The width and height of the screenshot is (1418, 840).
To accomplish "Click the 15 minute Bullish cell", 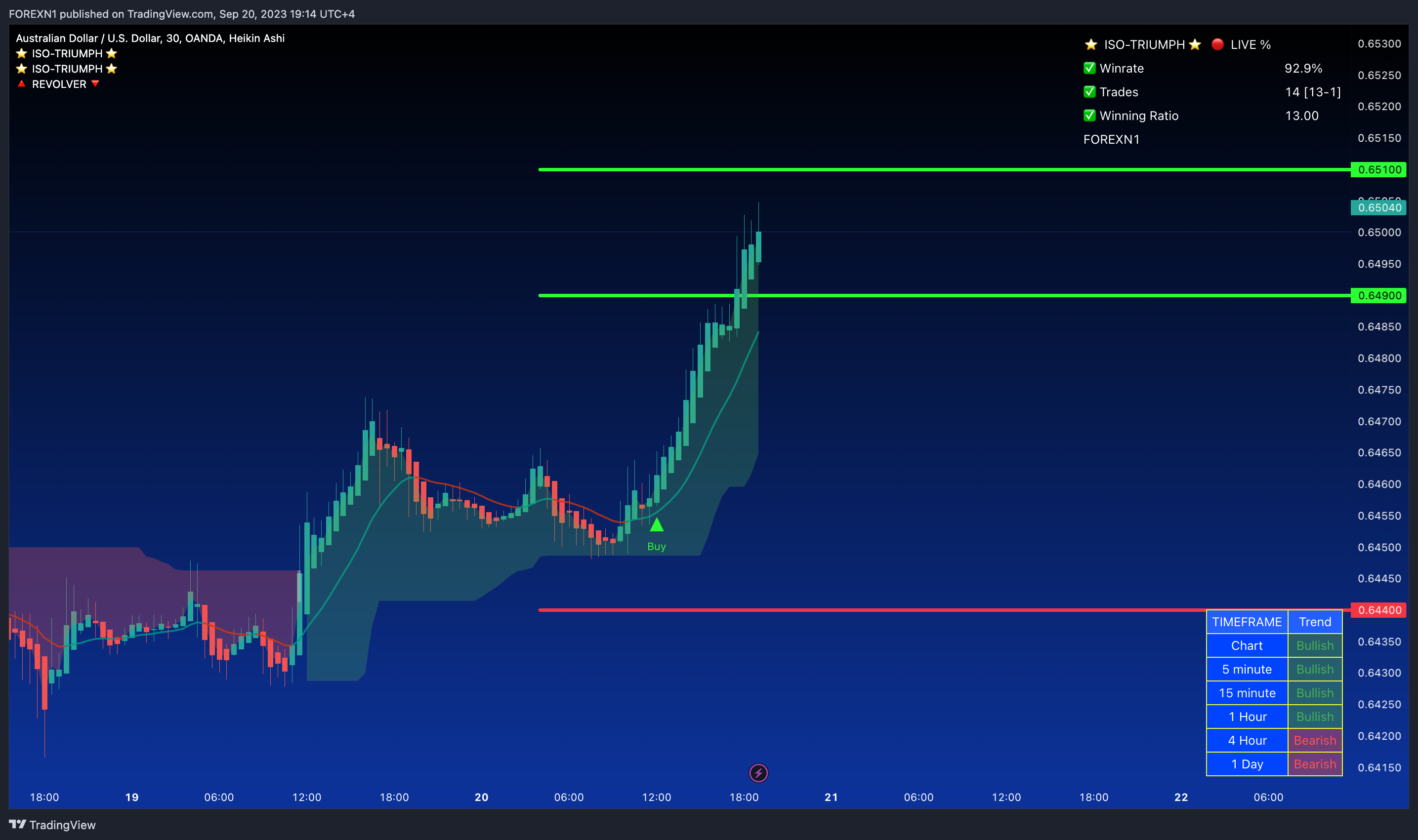I will click(x=1315, y=693).
